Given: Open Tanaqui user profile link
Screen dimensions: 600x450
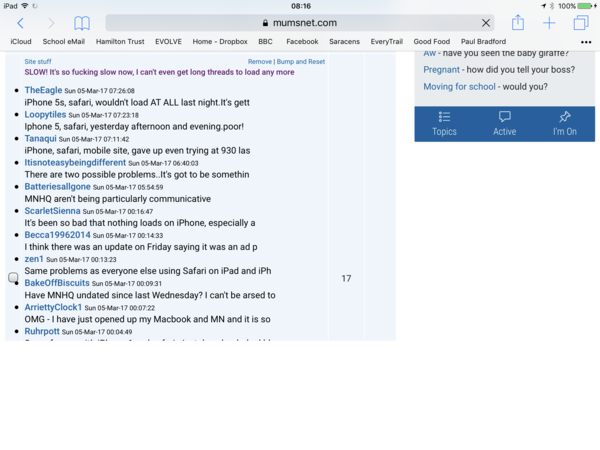Looking at the screenshot, I should [41, 139].
